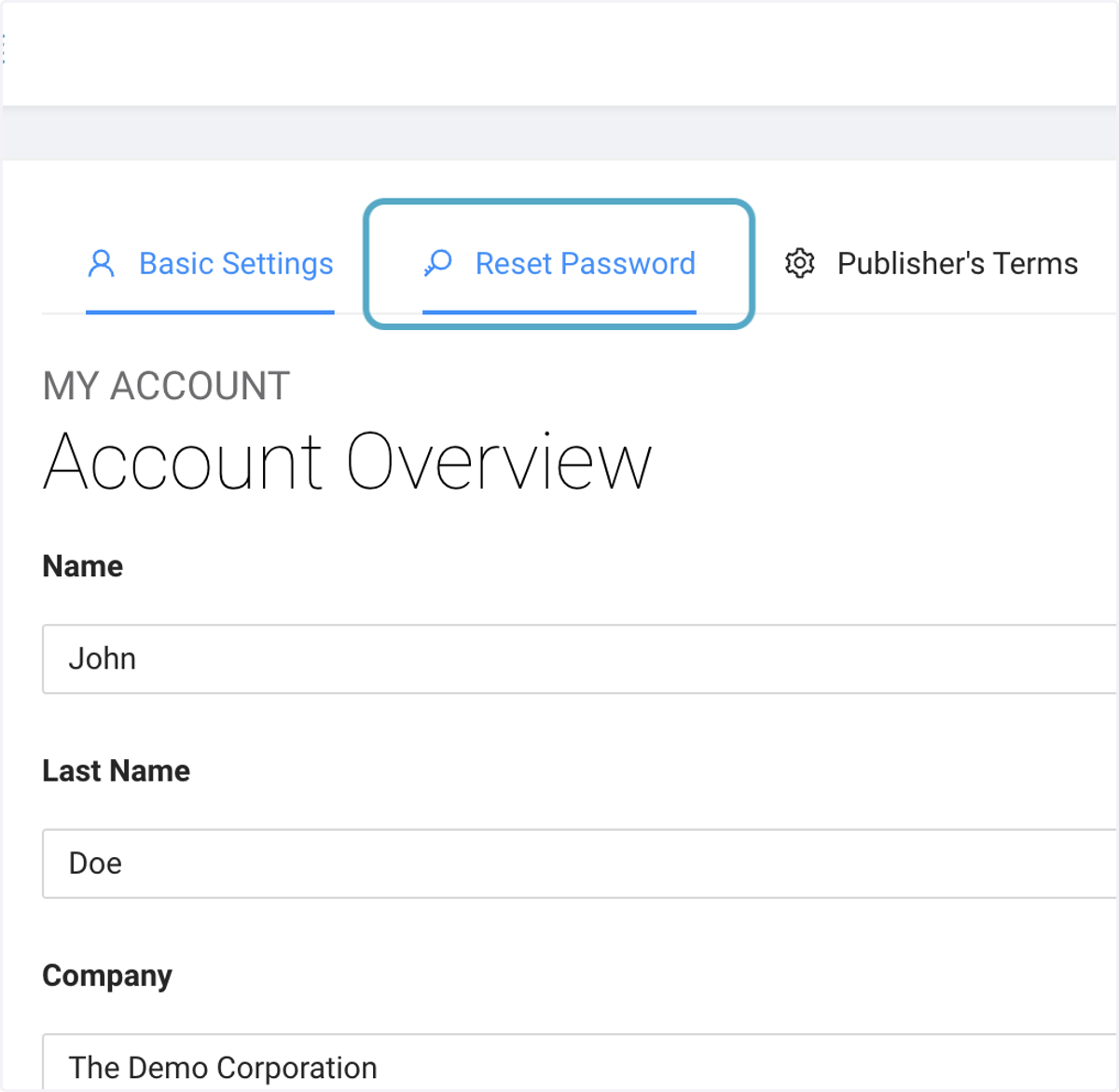Click the Last Name field containing Doe
This screenshot has height=1092, width=1119.
point(580,864)
